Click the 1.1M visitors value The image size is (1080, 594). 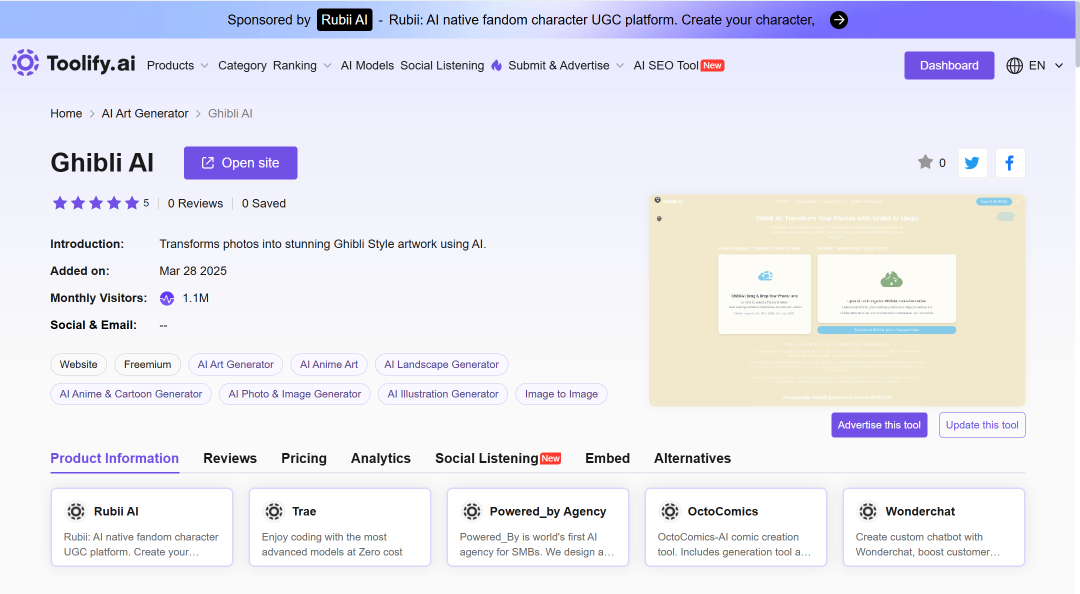(x=196, y=298)
